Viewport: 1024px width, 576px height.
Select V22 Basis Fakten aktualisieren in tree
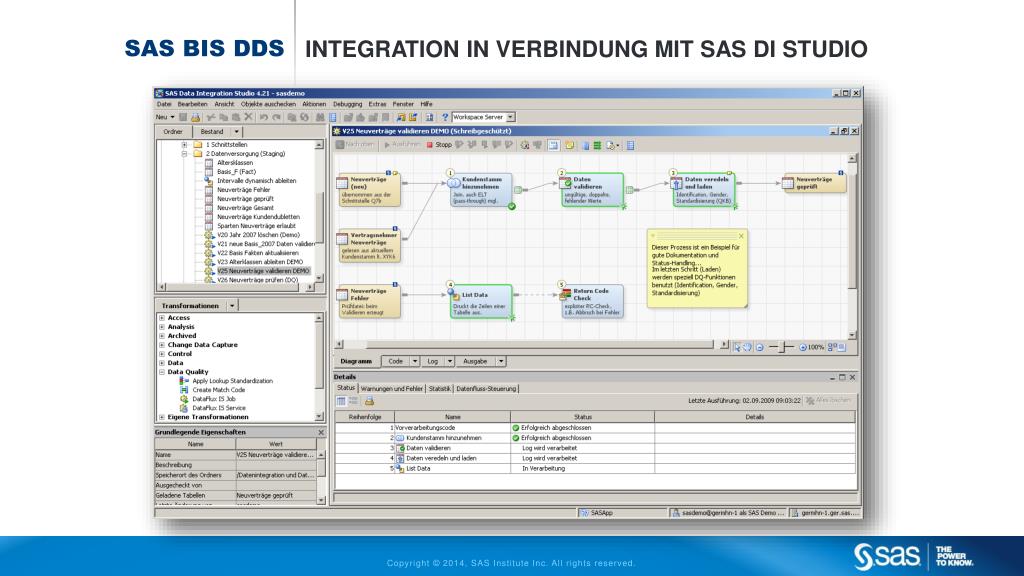(257, 253)
